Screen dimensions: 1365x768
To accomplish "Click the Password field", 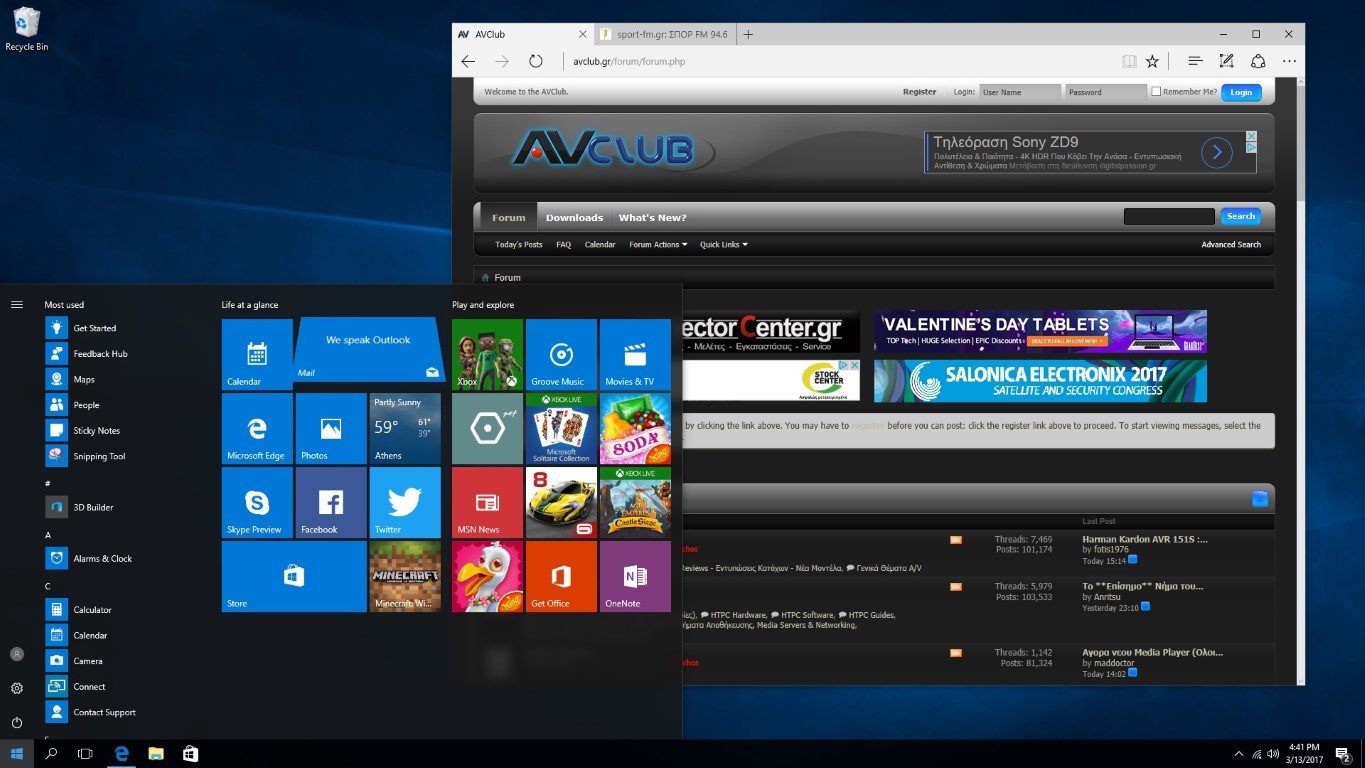I will [x=1106, y=91].
